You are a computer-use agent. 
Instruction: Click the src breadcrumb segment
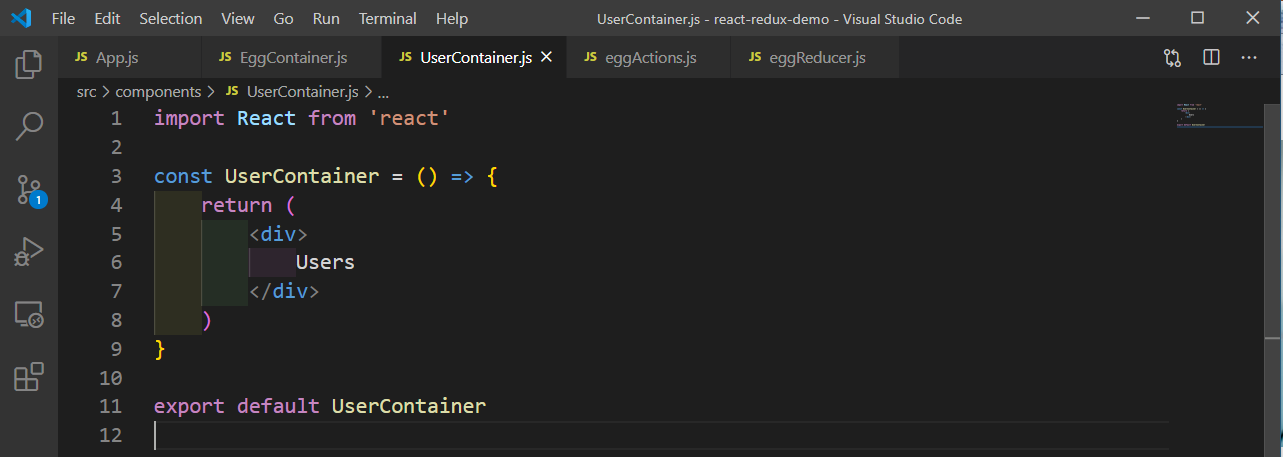point(87,91)
